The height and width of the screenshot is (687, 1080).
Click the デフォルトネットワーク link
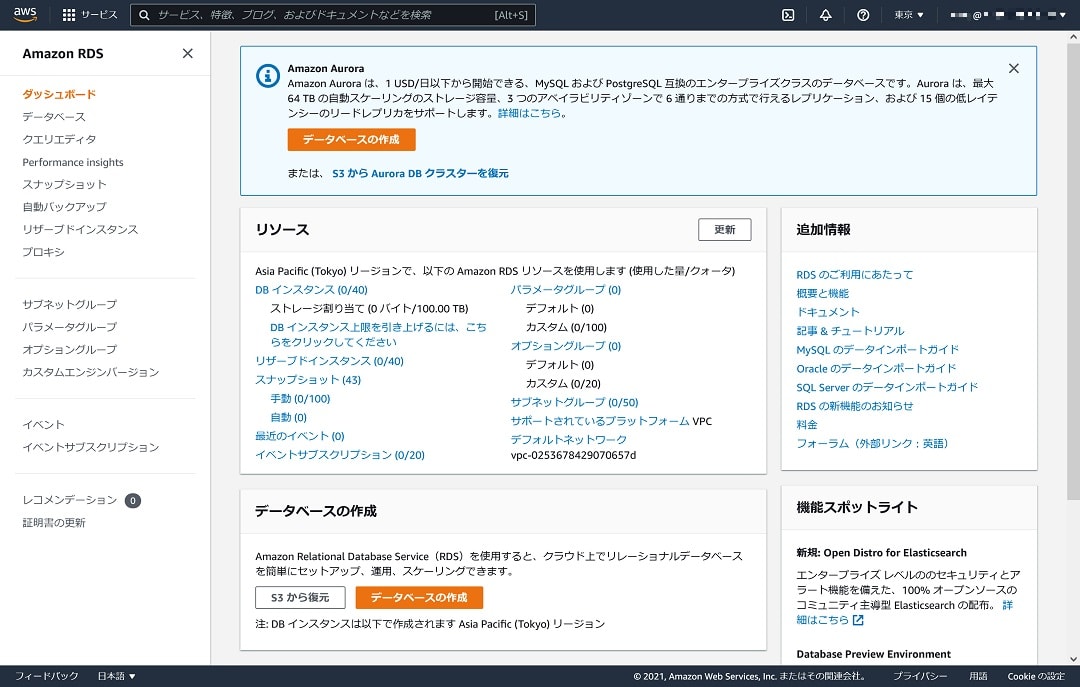569,440
